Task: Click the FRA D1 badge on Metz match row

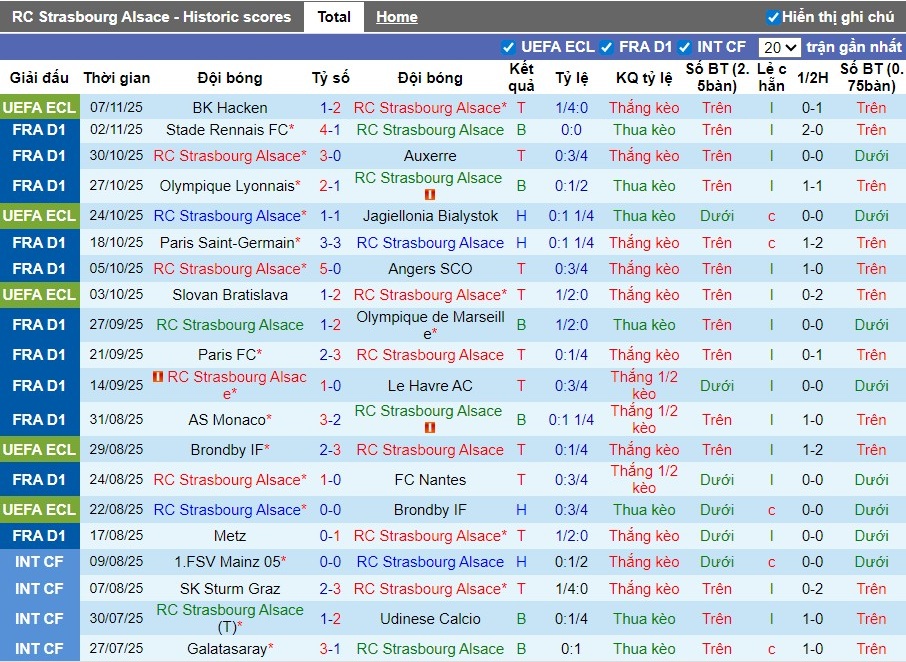Action: click(x=39, y=536)
